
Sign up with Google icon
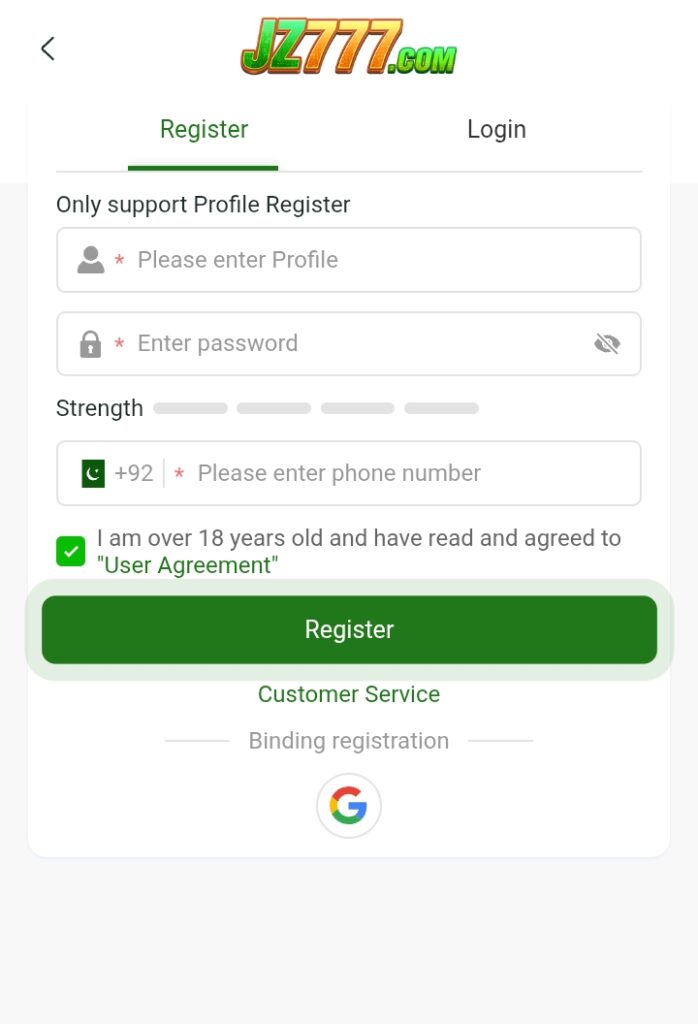349,806
